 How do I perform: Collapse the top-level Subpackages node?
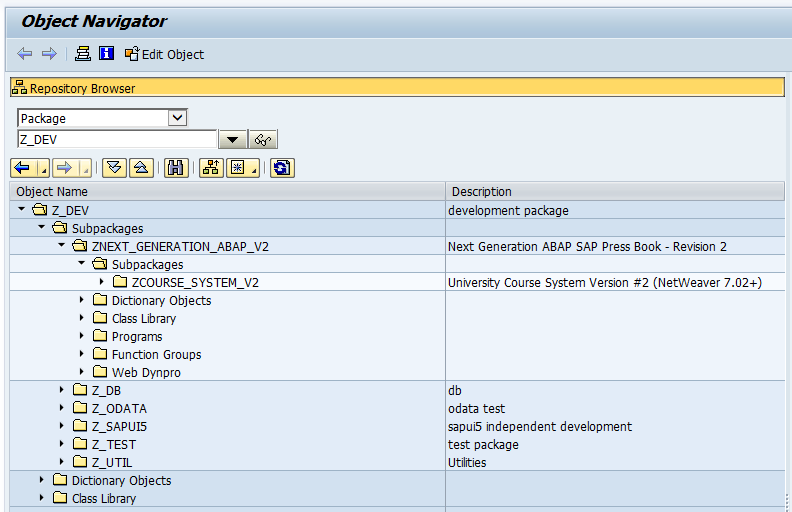41,227
